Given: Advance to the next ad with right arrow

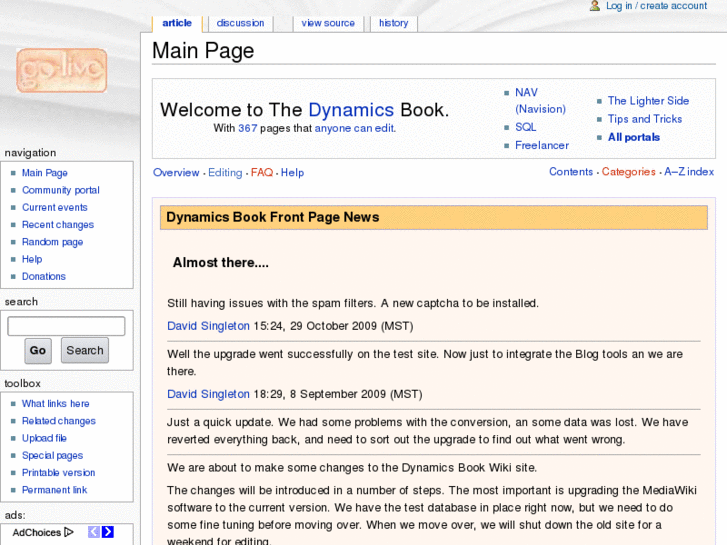Looking at the screenshot, I should pos(108,532).
